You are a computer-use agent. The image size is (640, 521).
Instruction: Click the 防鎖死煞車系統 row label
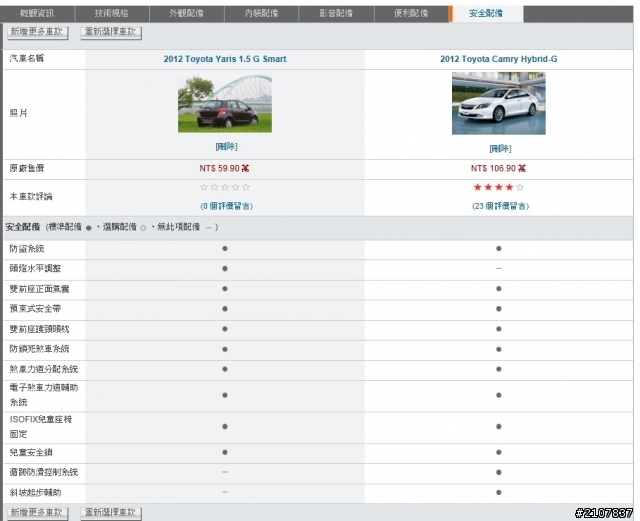coord(40,349)
